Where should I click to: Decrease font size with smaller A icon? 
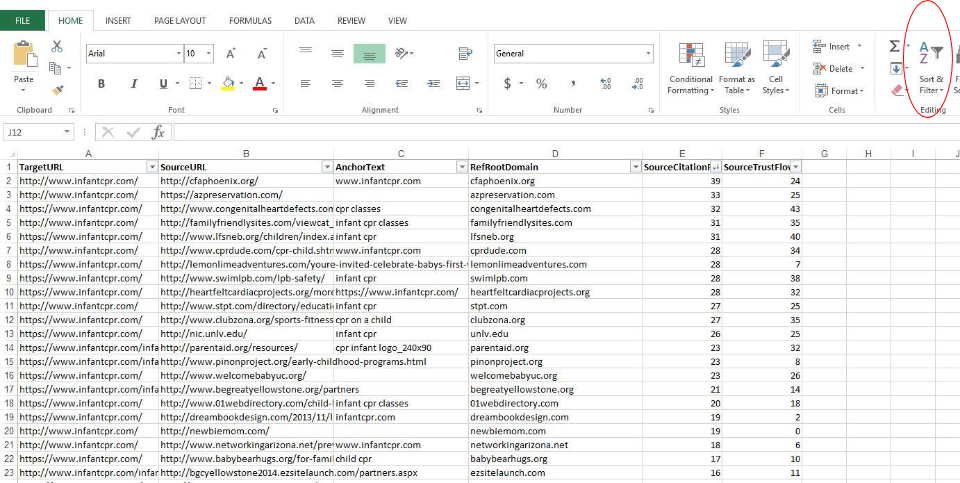262,54
